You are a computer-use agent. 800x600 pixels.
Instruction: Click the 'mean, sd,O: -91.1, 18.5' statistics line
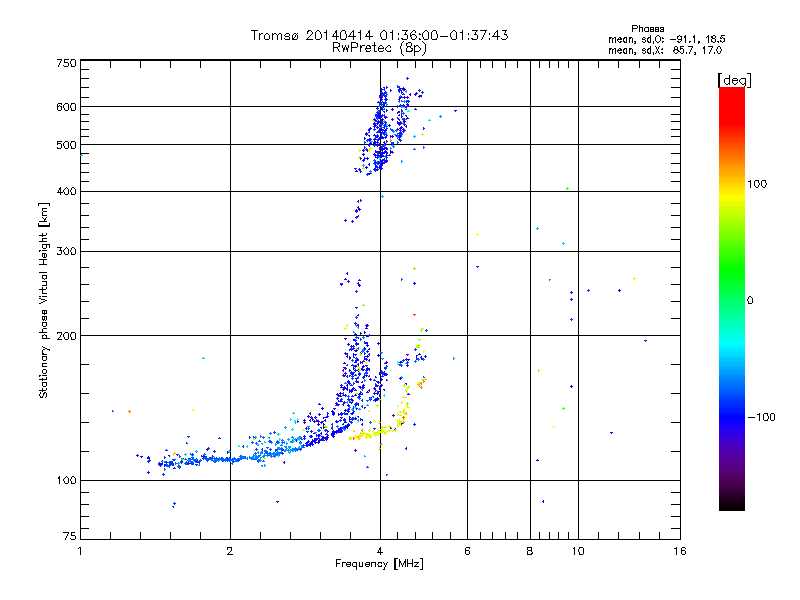coord(666,39)
